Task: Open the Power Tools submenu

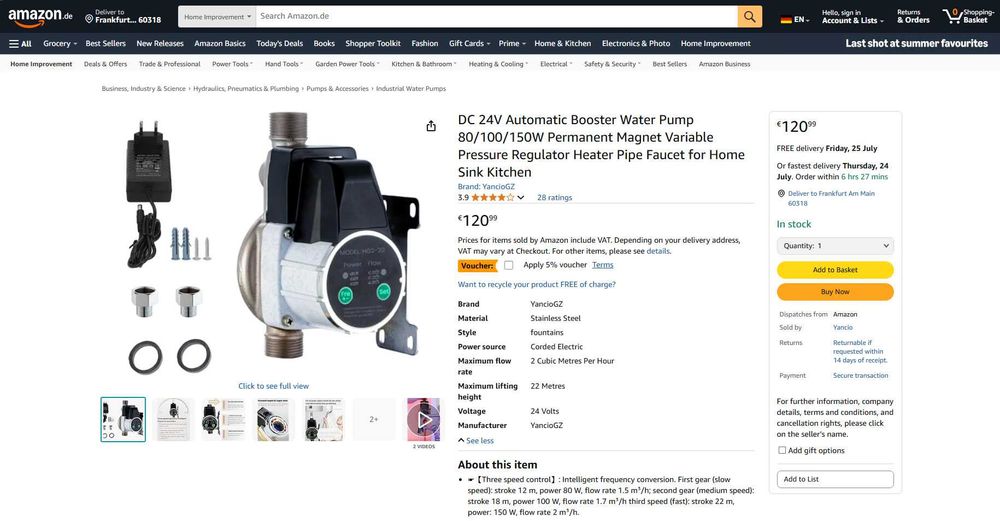Action: (232, 64)
